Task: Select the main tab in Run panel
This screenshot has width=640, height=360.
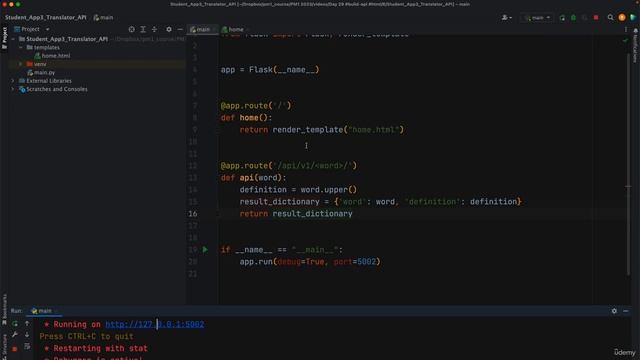Action: pos(43,311)
